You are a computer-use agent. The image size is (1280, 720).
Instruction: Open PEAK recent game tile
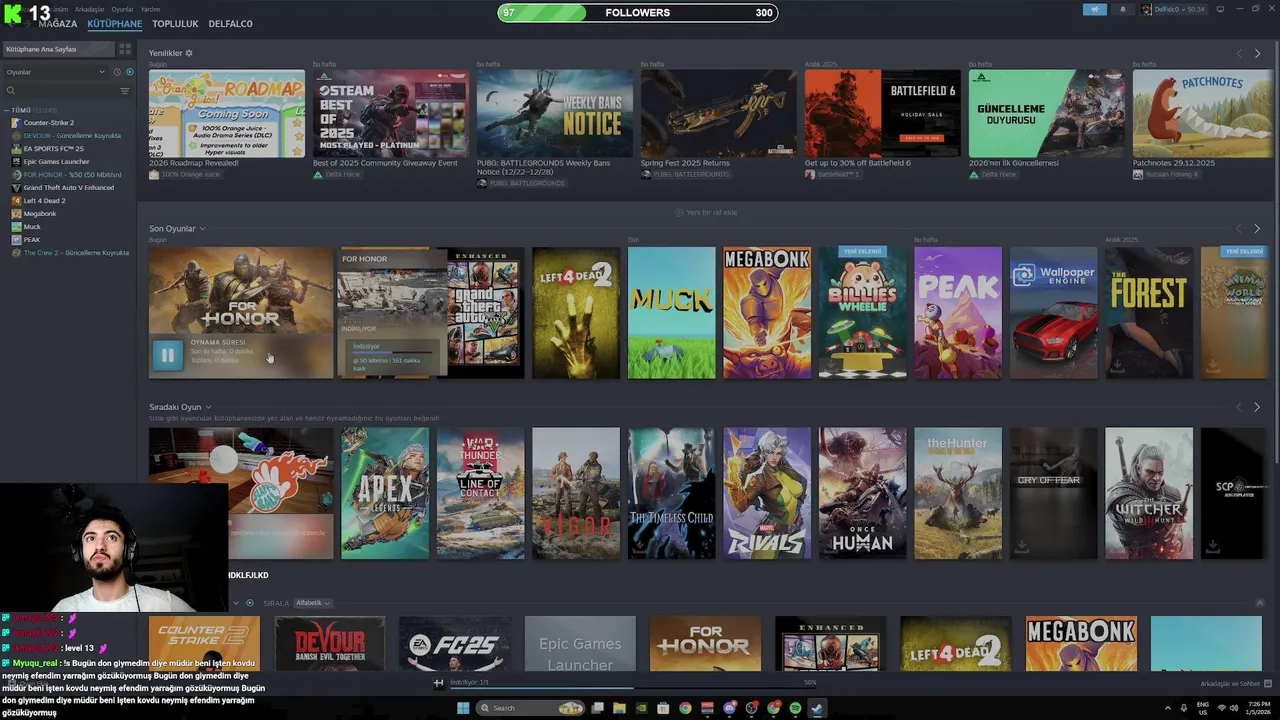point(958,313)
